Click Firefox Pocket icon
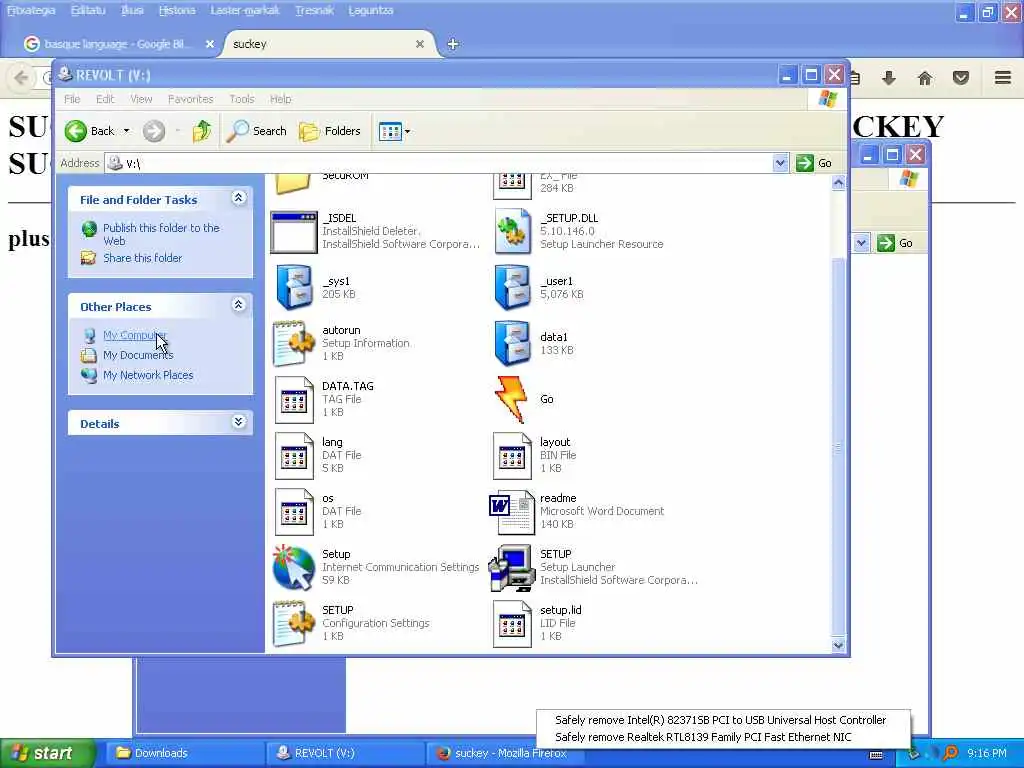The height and width of the screenshot is (768, 1024). 961,78
